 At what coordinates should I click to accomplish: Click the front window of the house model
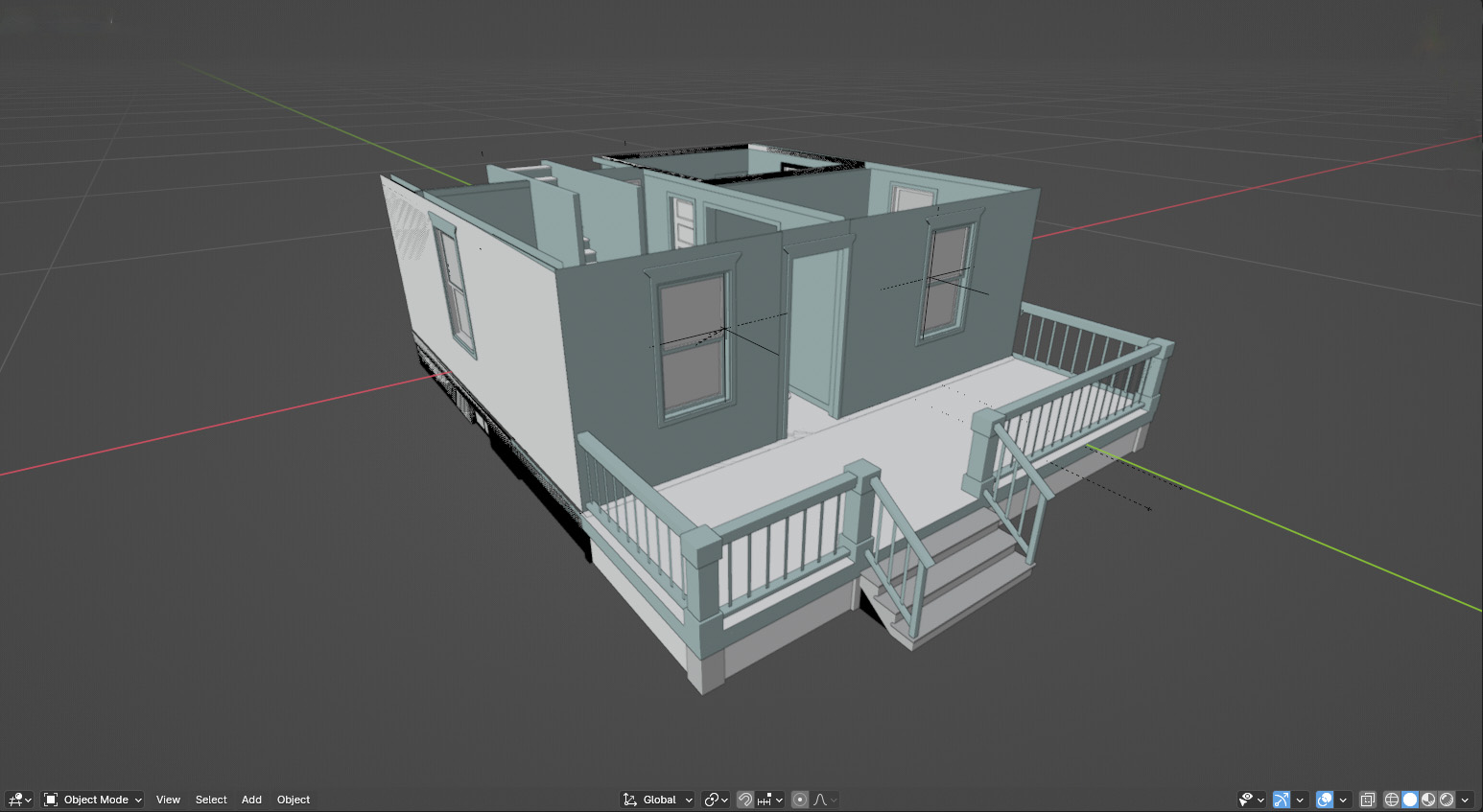pyautogui.click(x=693, y=345)
